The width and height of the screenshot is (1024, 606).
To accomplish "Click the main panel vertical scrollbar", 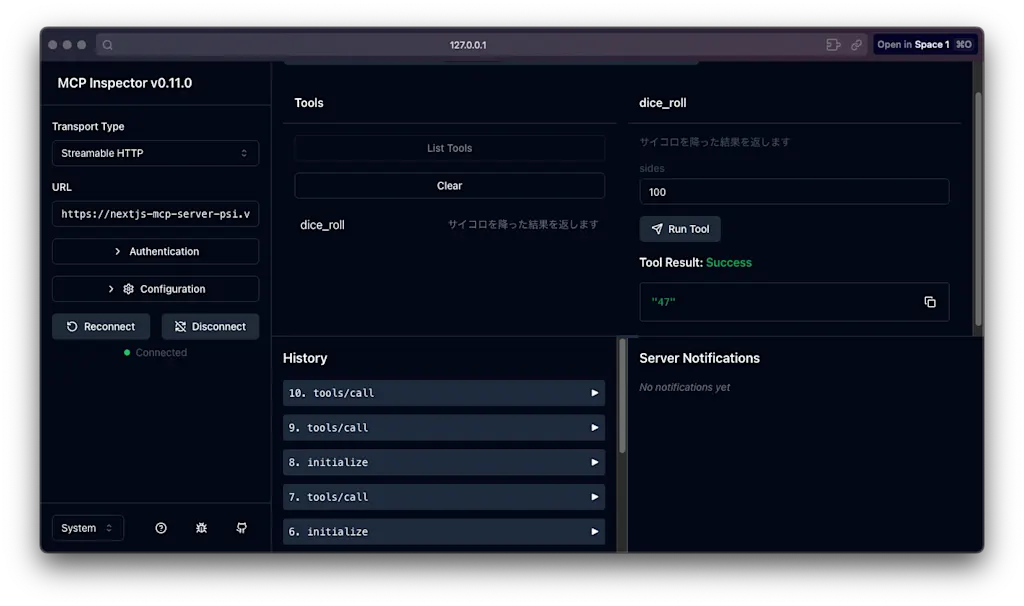I will (978, 209).
